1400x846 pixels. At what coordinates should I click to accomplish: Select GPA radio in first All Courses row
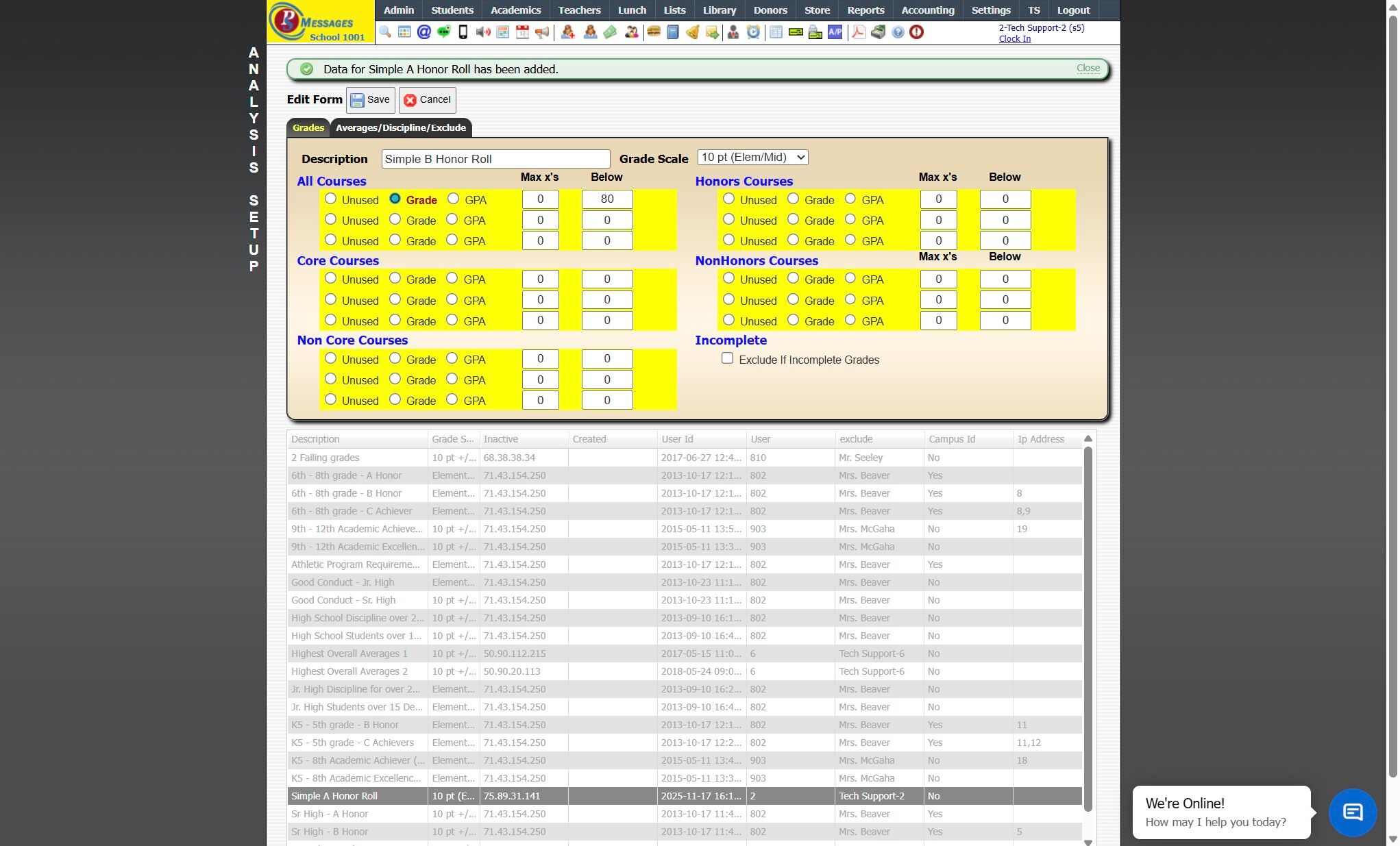coord(453,199)
